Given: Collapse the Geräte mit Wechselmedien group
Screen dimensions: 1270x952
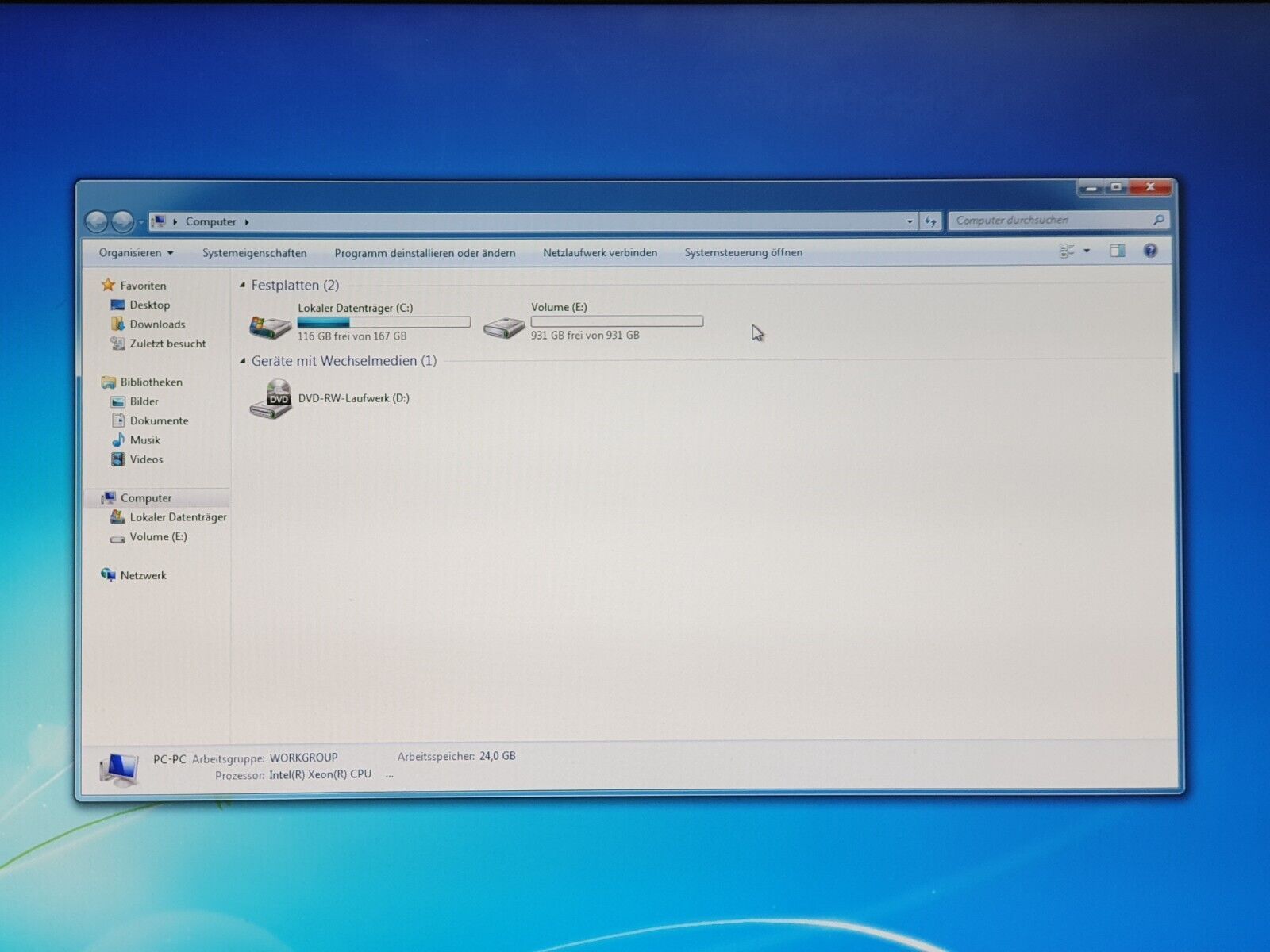Looking at the screenshot, I should (x=243, y=361).
